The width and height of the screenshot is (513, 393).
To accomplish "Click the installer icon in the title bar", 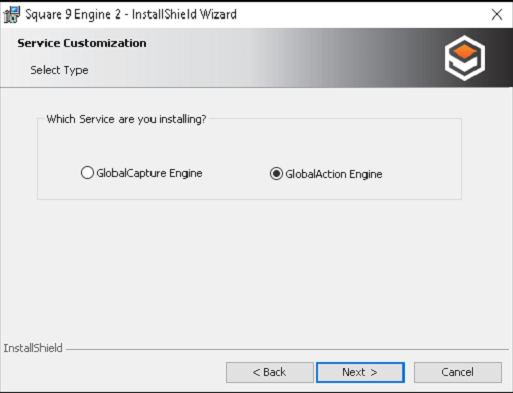I will [12, 15].
